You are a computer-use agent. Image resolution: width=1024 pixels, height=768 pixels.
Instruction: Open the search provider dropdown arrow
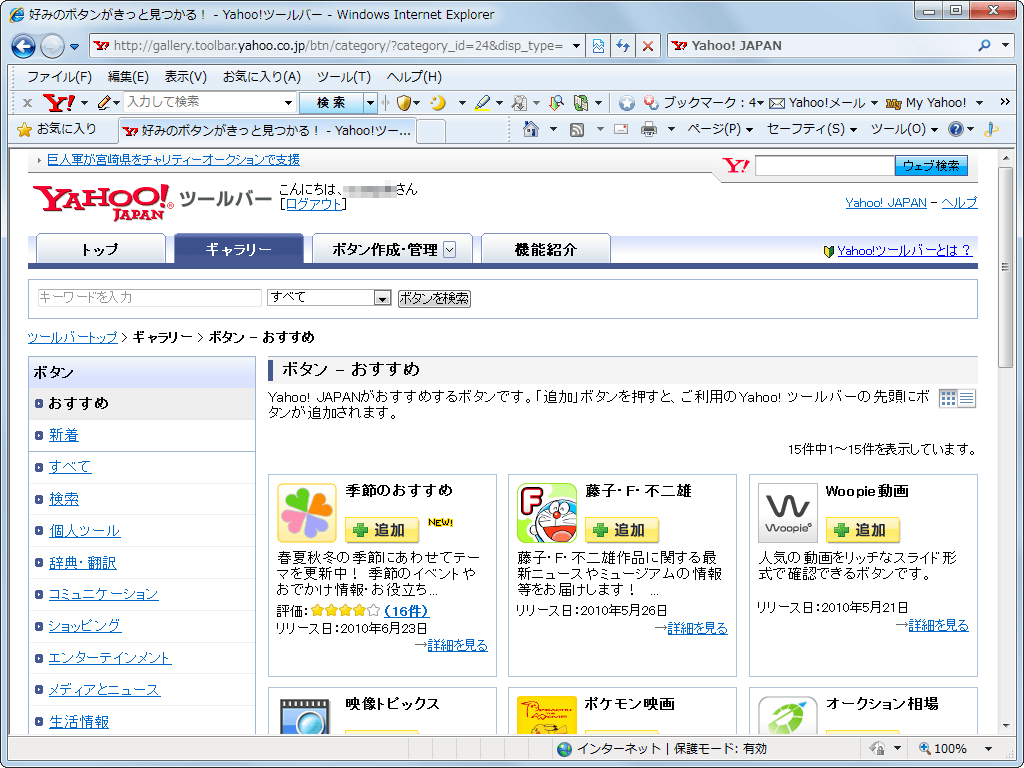tap(1006, 46)
